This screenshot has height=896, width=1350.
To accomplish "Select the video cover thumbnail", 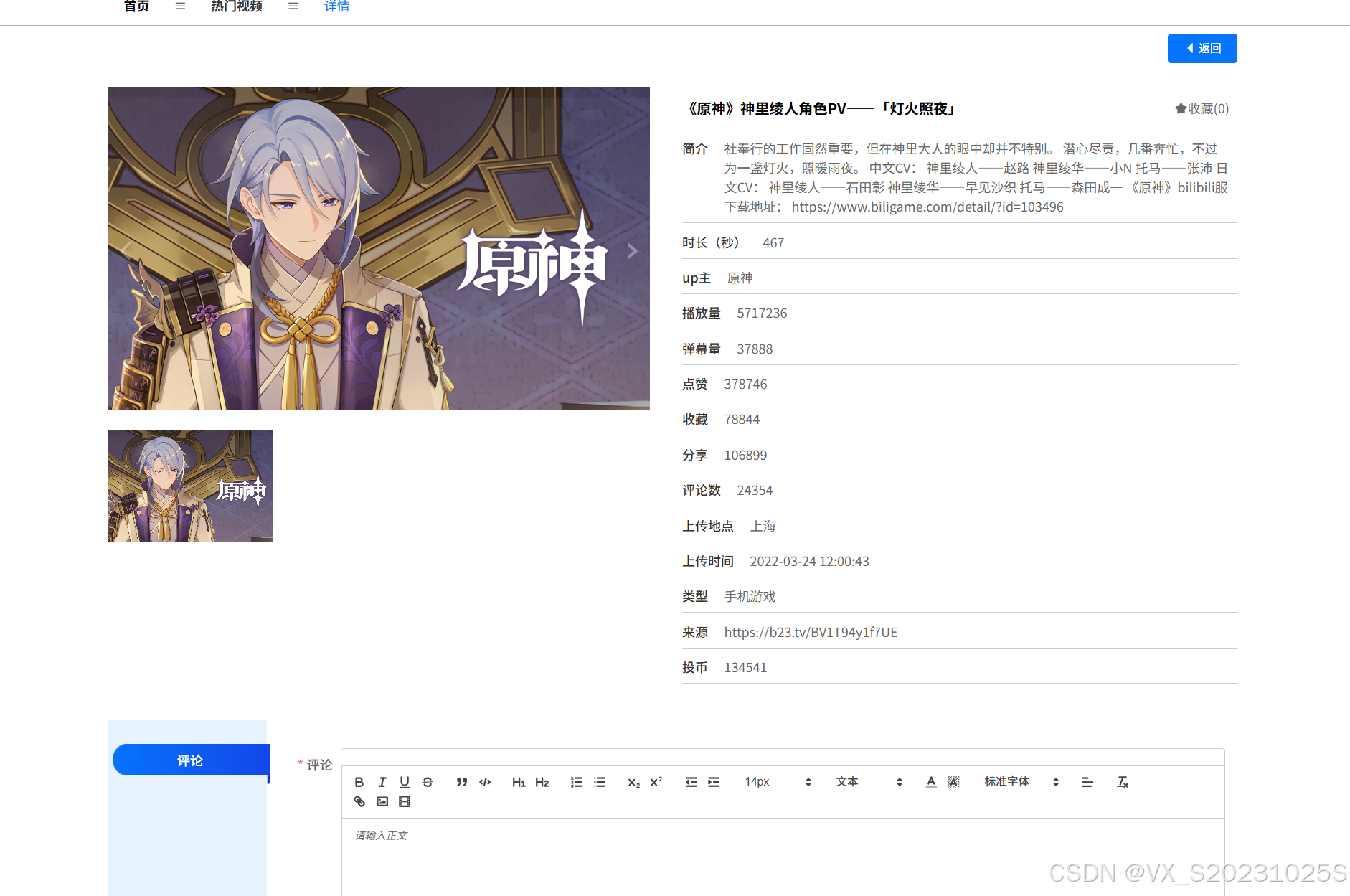I will [x=190, y=486].
